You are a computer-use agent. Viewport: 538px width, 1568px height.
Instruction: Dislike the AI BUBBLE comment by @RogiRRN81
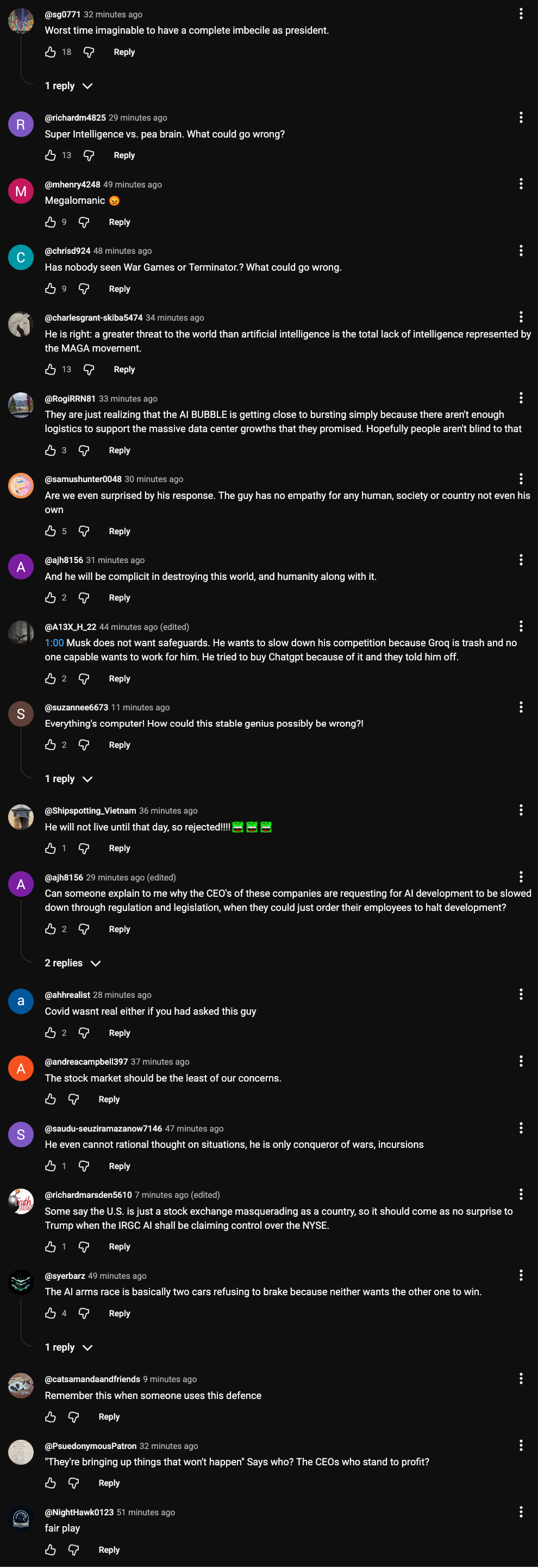[x=84, y=451]
